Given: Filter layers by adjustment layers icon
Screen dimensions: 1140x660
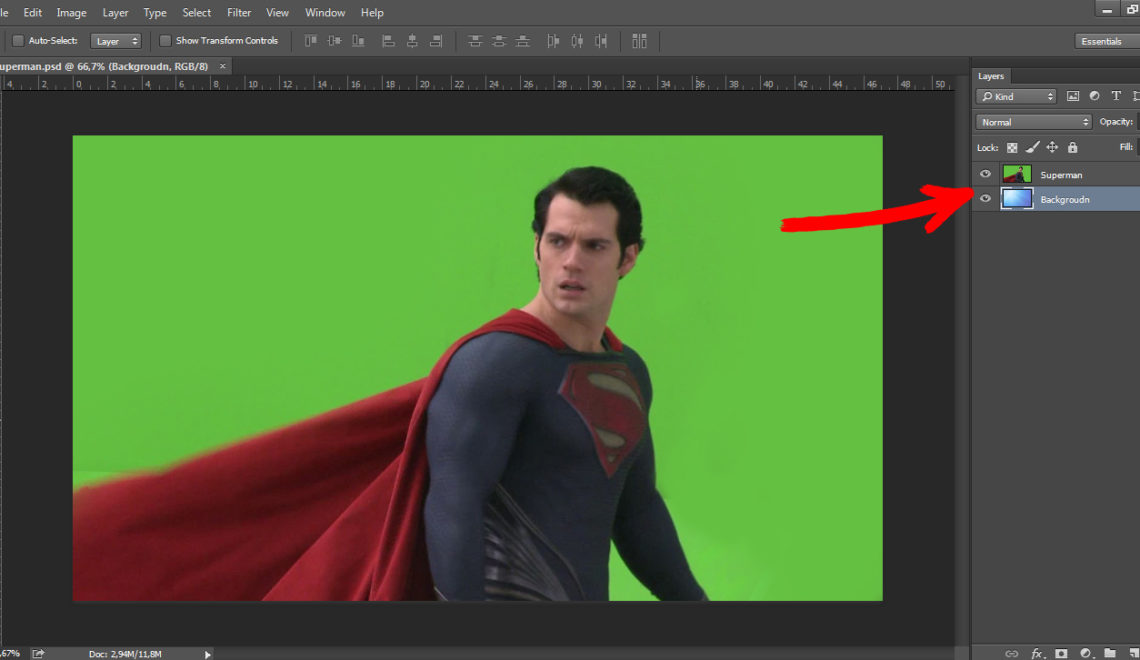Looking at the screenshot, I should (1094, 96).
